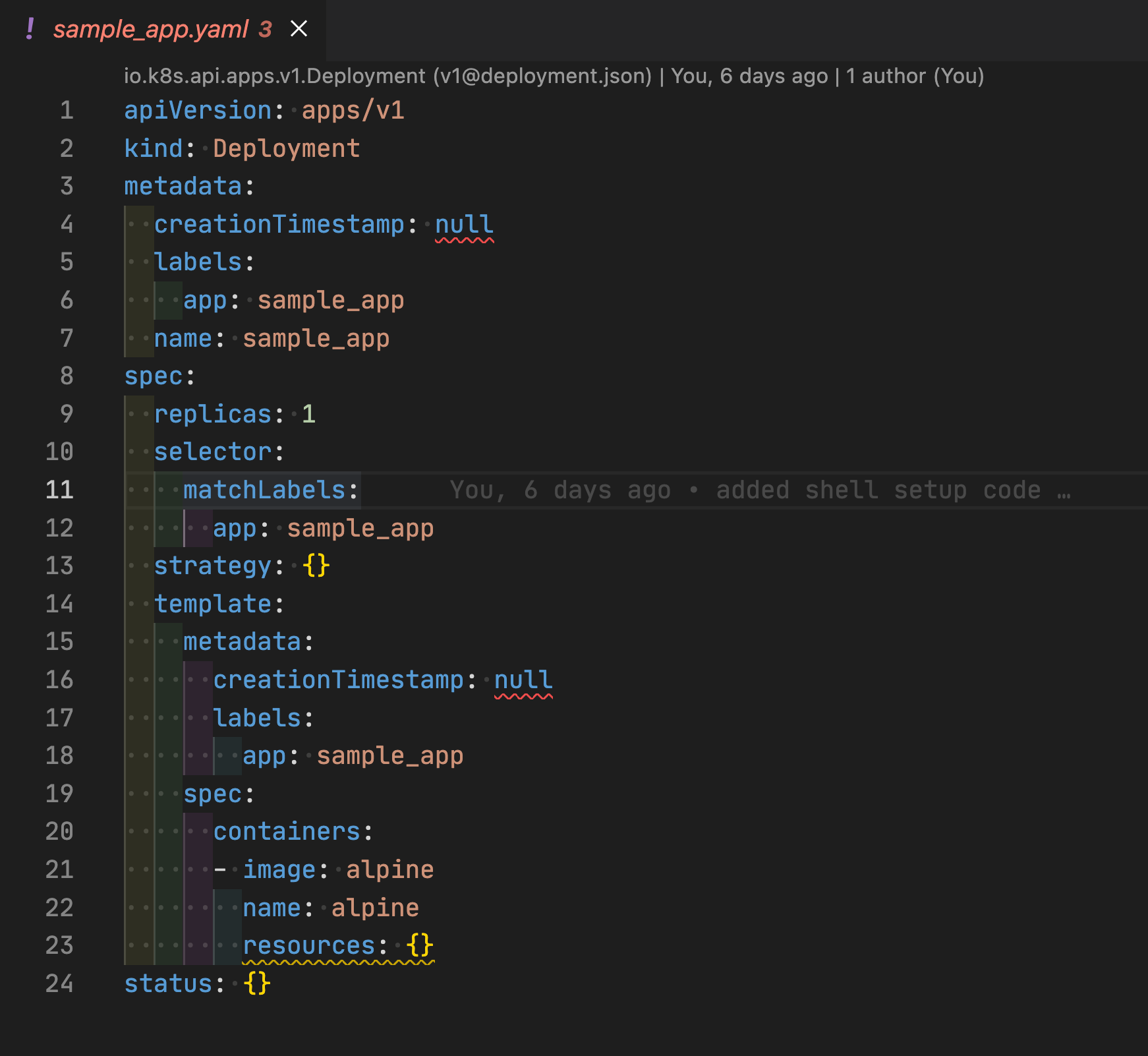1148x1056 pixels.
Task: Click the Deployment value on line 2
Action: pos(287,148)
